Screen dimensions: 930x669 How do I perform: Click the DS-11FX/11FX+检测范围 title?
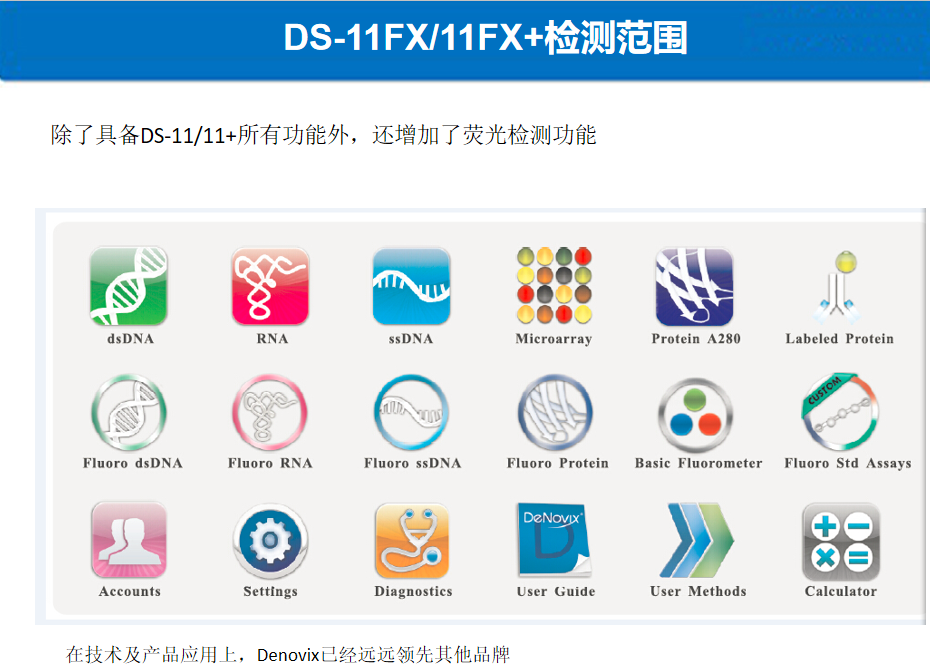485,38
